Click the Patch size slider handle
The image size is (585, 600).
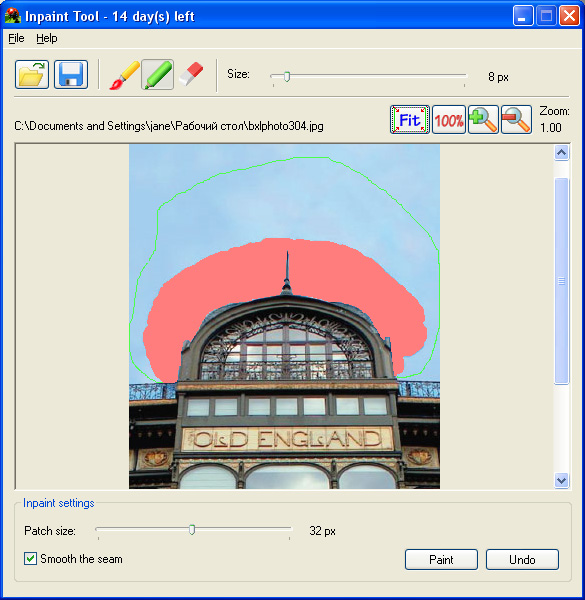point(192,530)
